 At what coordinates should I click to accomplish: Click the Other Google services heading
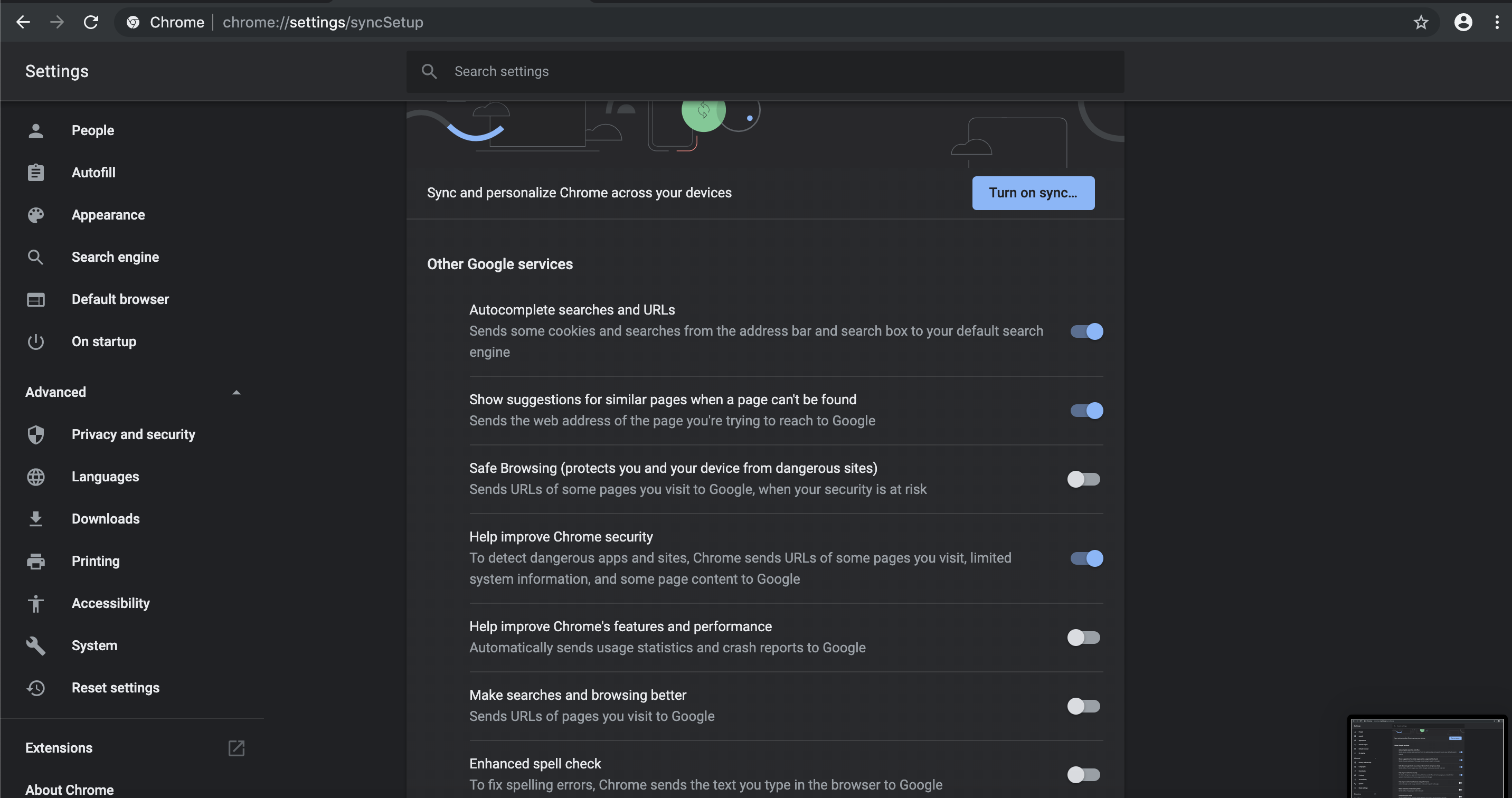[x=499, y=264]
